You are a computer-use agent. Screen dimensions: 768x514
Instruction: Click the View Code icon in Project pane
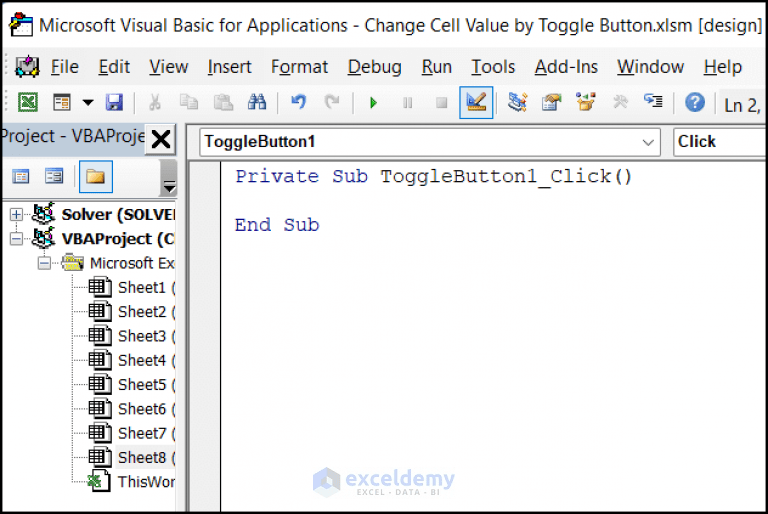tap(21, 176)
